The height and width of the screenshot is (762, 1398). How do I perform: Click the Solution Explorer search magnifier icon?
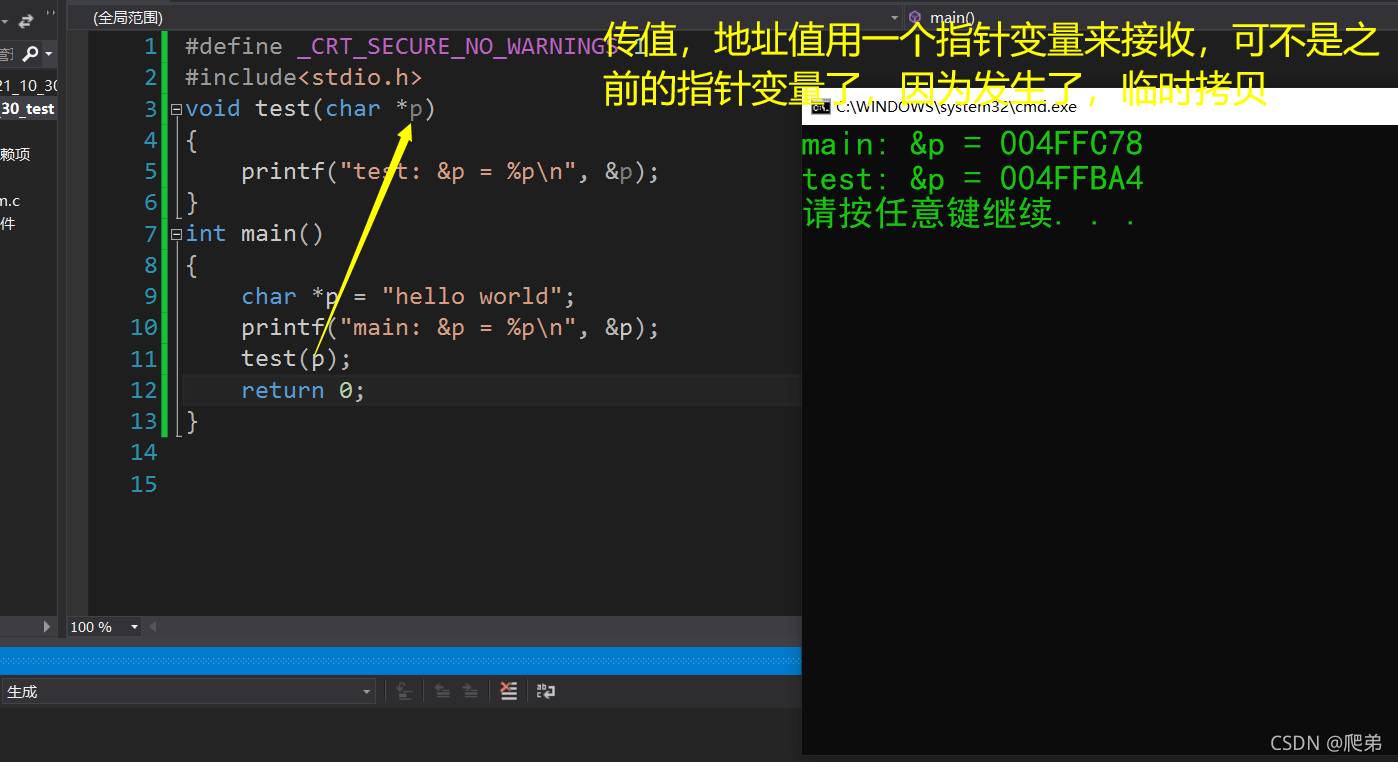click(x=31, y=53)
